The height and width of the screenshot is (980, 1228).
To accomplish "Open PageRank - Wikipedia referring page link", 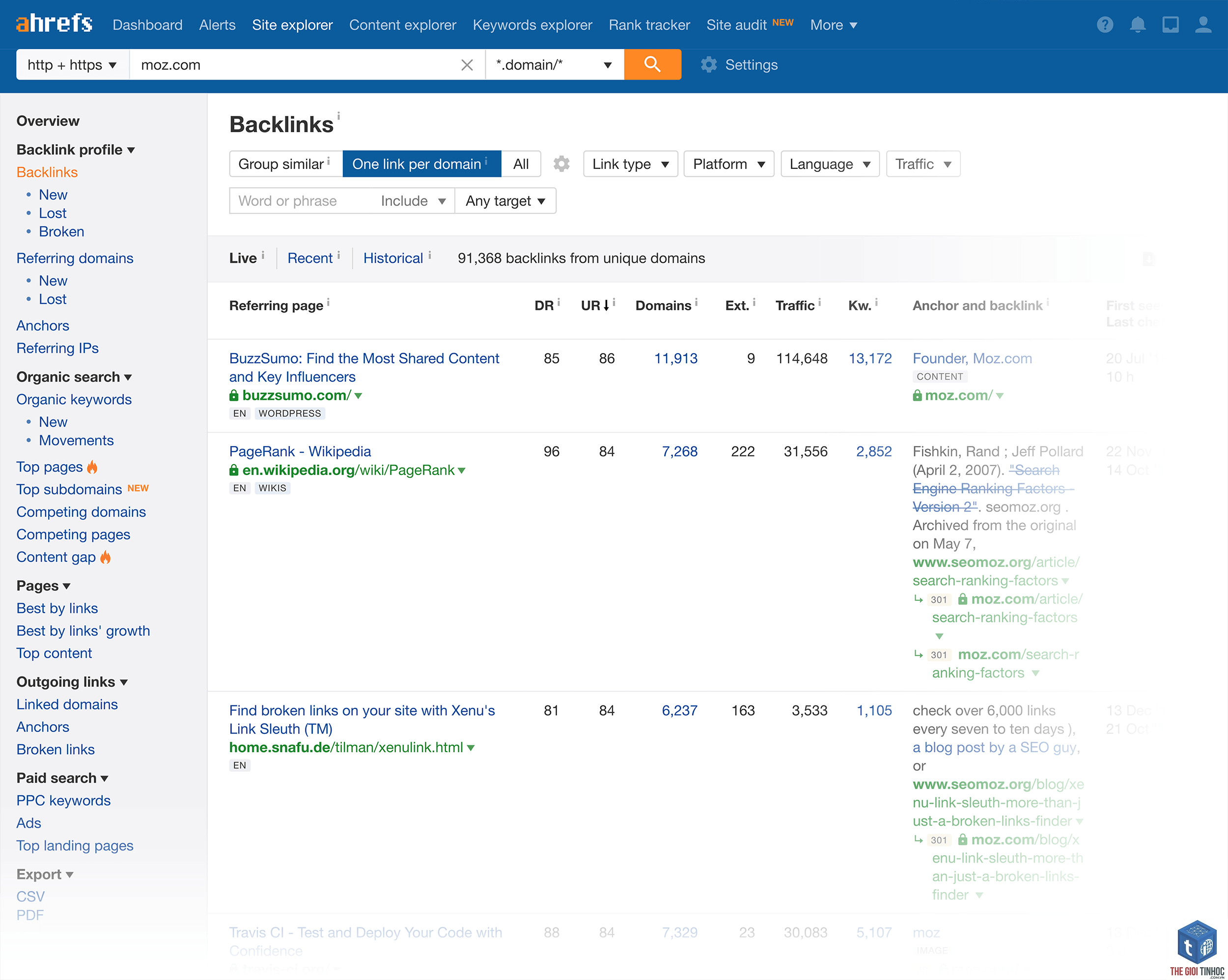I will (300, 451).
